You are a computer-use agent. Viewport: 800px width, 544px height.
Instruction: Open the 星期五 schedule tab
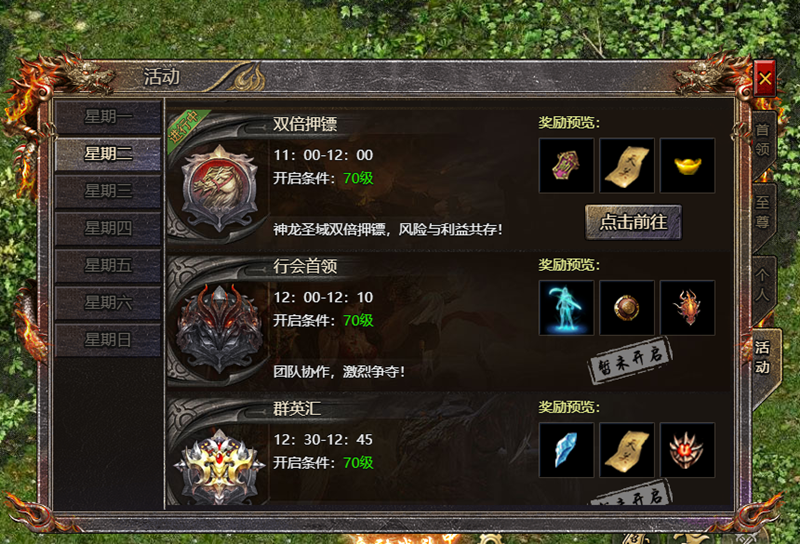(108, 265)
